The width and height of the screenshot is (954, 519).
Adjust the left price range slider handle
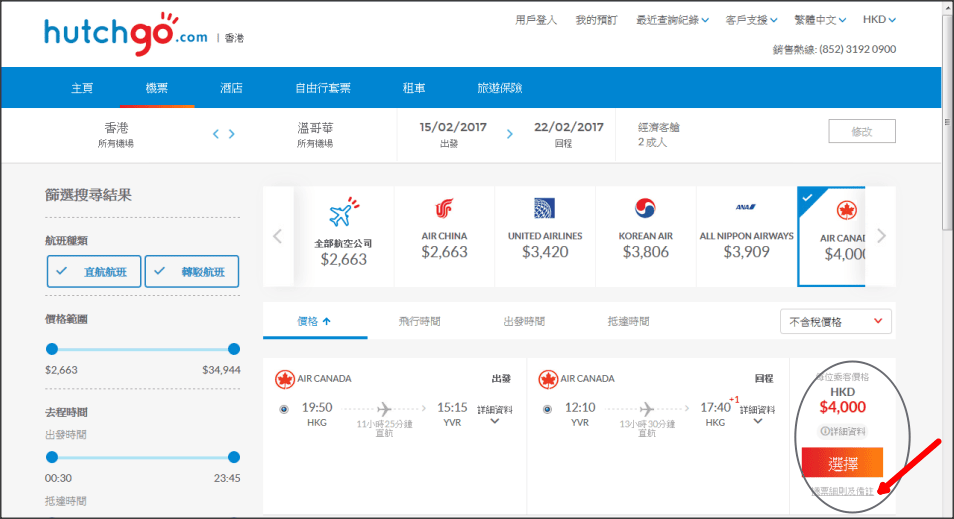pyautogui.click(x=52, y=349)
